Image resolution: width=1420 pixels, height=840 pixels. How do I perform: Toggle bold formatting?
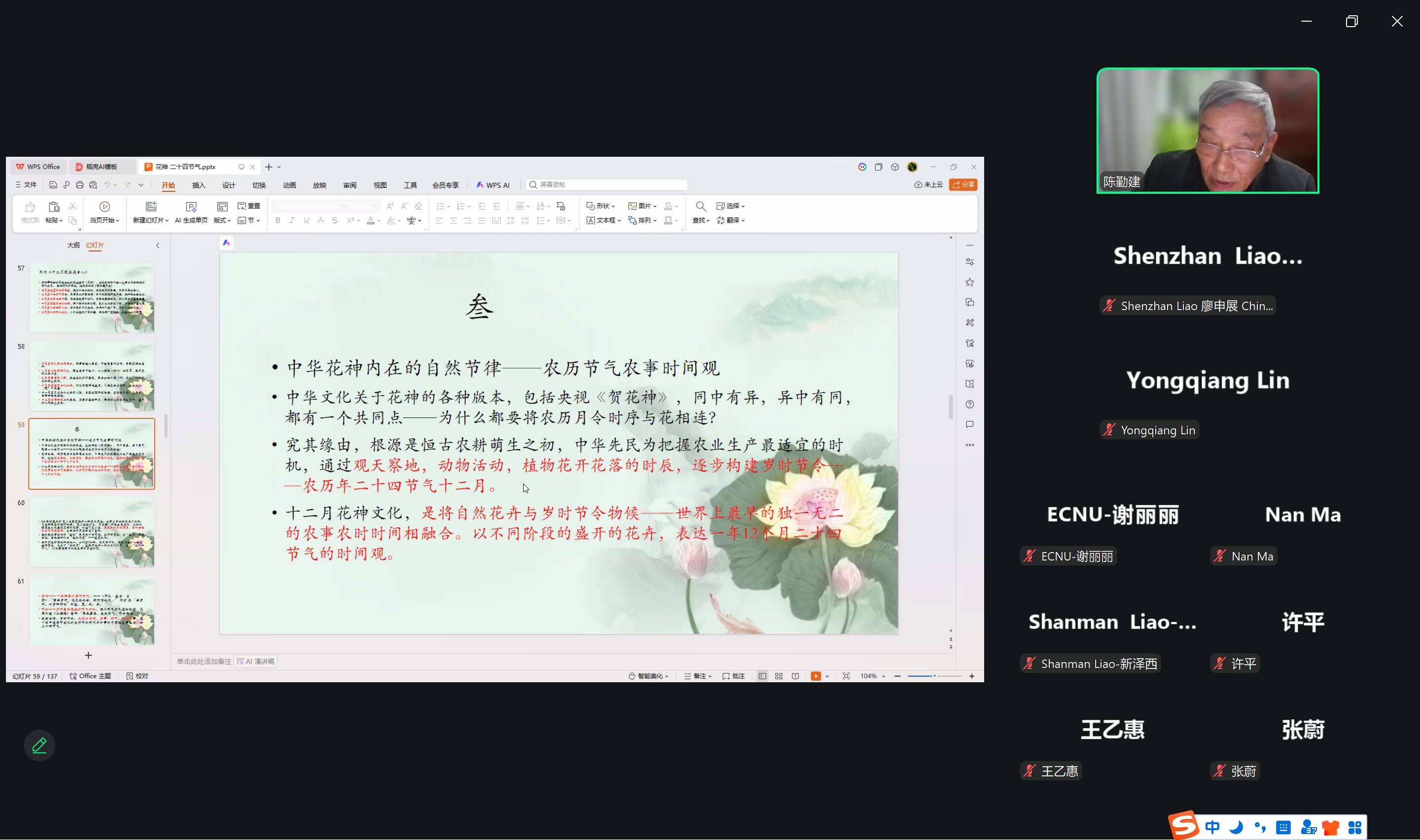click(x=278, y=221)
